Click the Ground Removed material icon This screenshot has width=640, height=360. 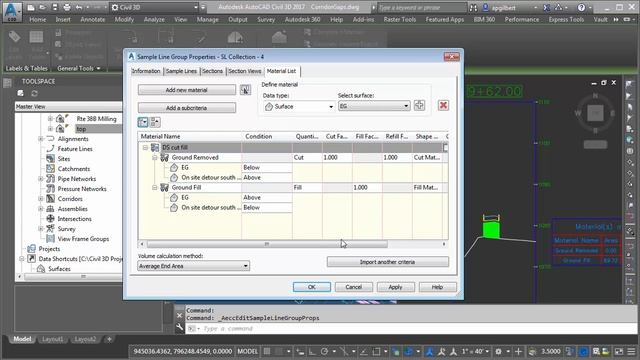[164, 157]
